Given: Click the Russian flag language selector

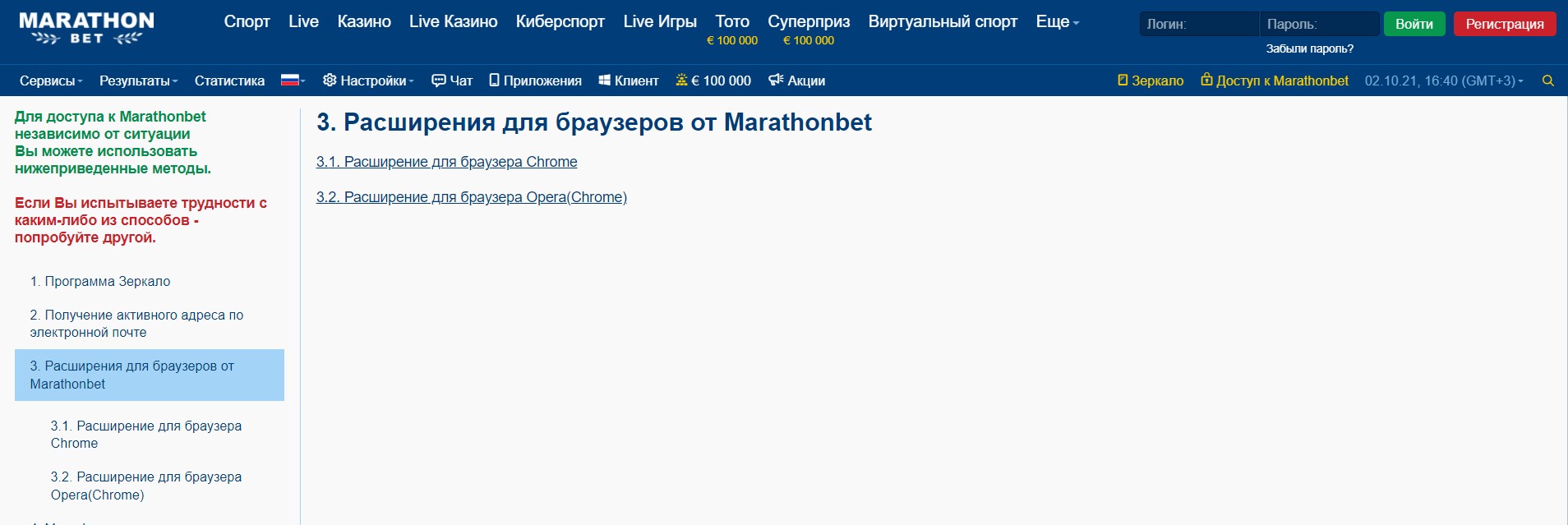Looking at the screenshot, I should point(293,81).
